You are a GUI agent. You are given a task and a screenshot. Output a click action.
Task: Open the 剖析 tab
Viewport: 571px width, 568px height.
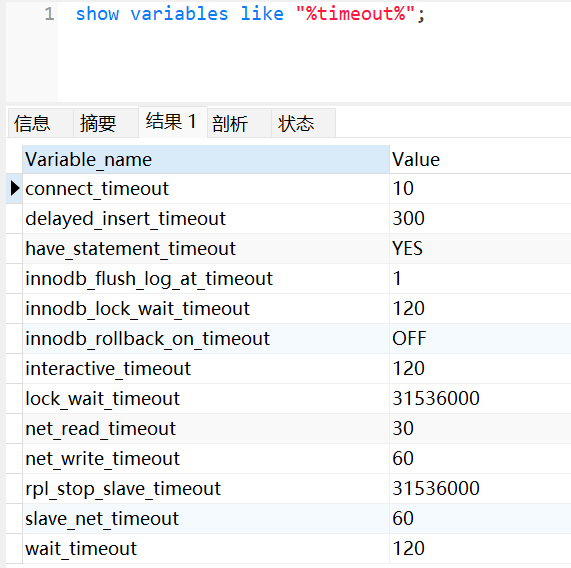(239, 123)
